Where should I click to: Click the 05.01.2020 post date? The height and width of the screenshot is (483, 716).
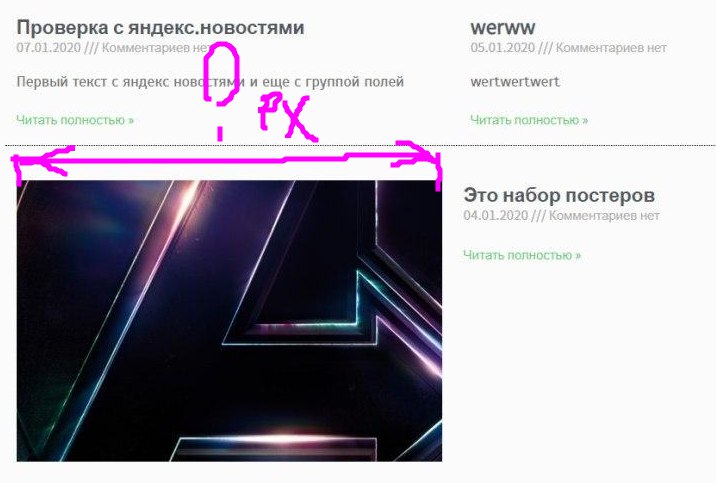[502, 47]
